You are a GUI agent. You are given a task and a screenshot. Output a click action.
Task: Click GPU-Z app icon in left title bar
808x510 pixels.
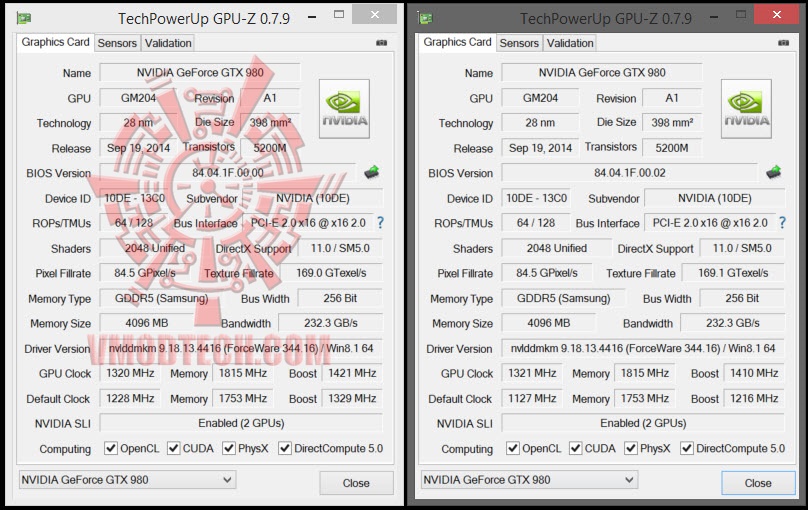click(x=24, y=19)
